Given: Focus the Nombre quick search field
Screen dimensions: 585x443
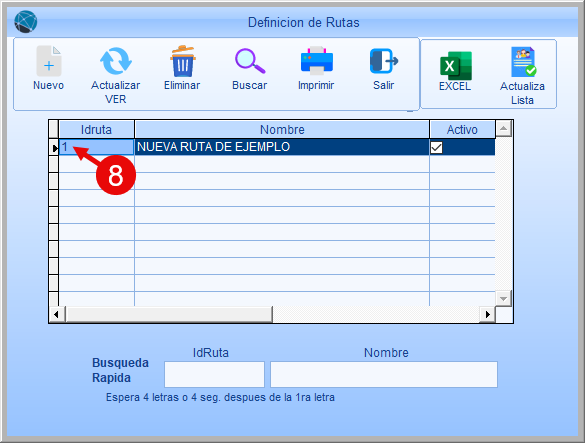Looking at the screenshot, I should [x=384, y=374].
